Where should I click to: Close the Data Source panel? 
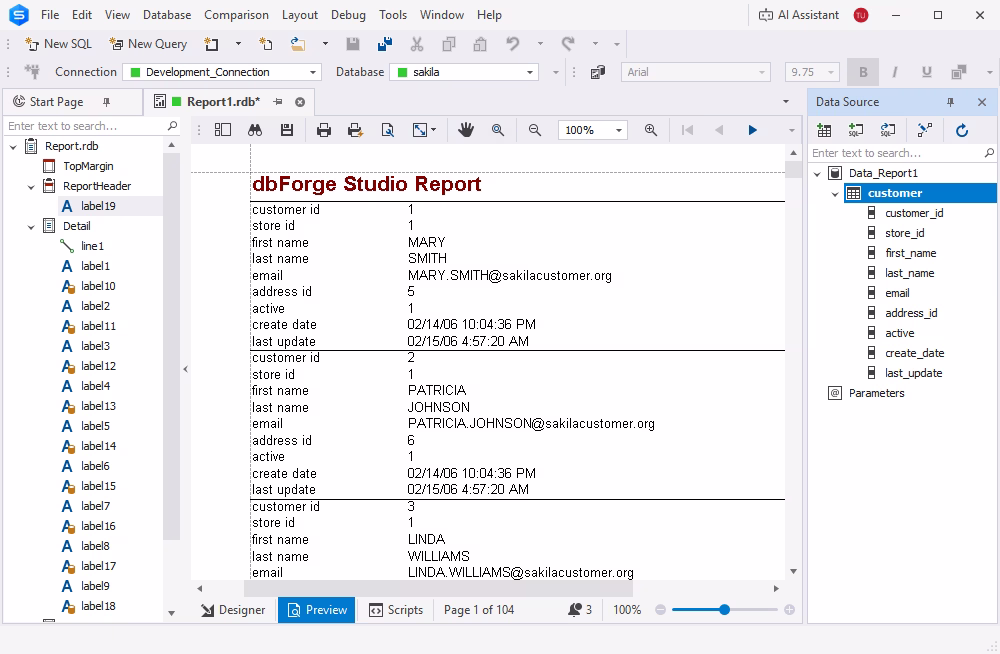[982, 102]
